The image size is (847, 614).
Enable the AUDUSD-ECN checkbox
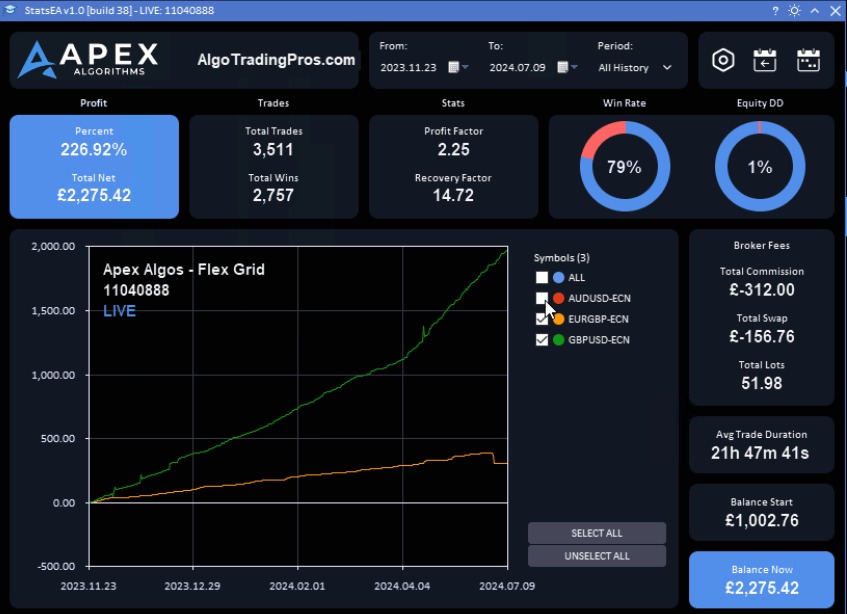542,298
